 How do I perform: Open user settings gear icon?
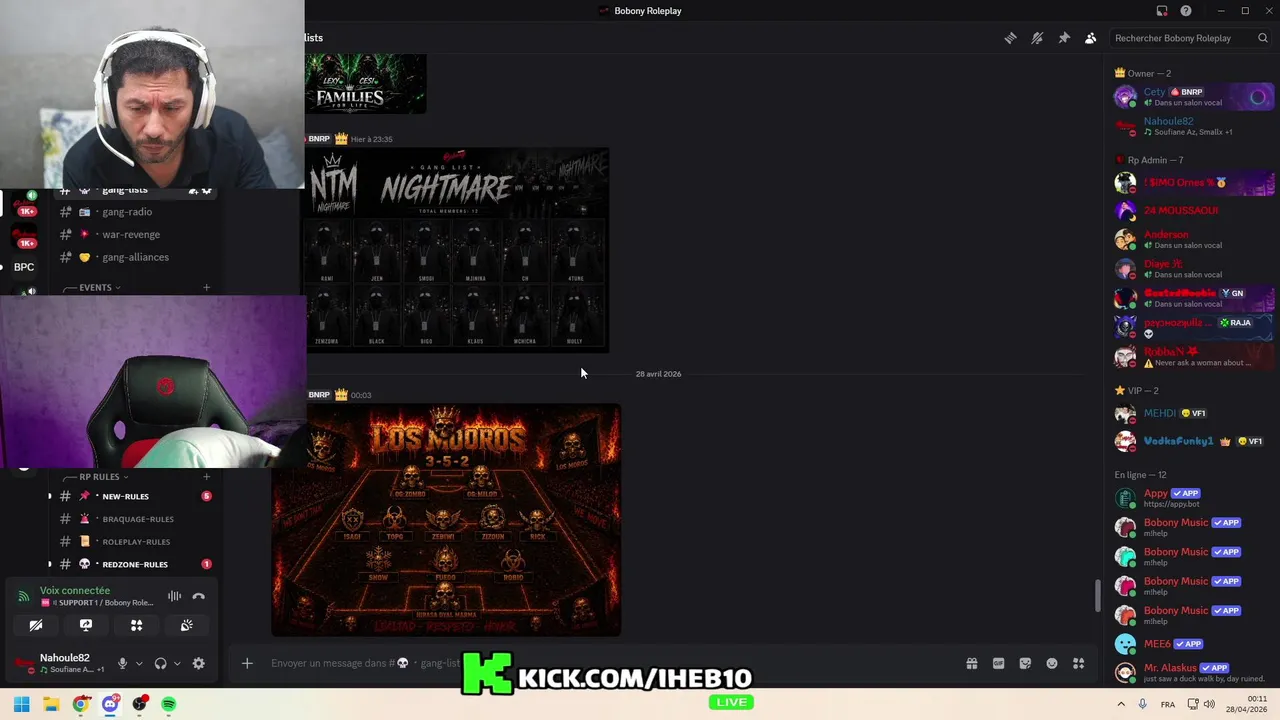click(198, 663)
